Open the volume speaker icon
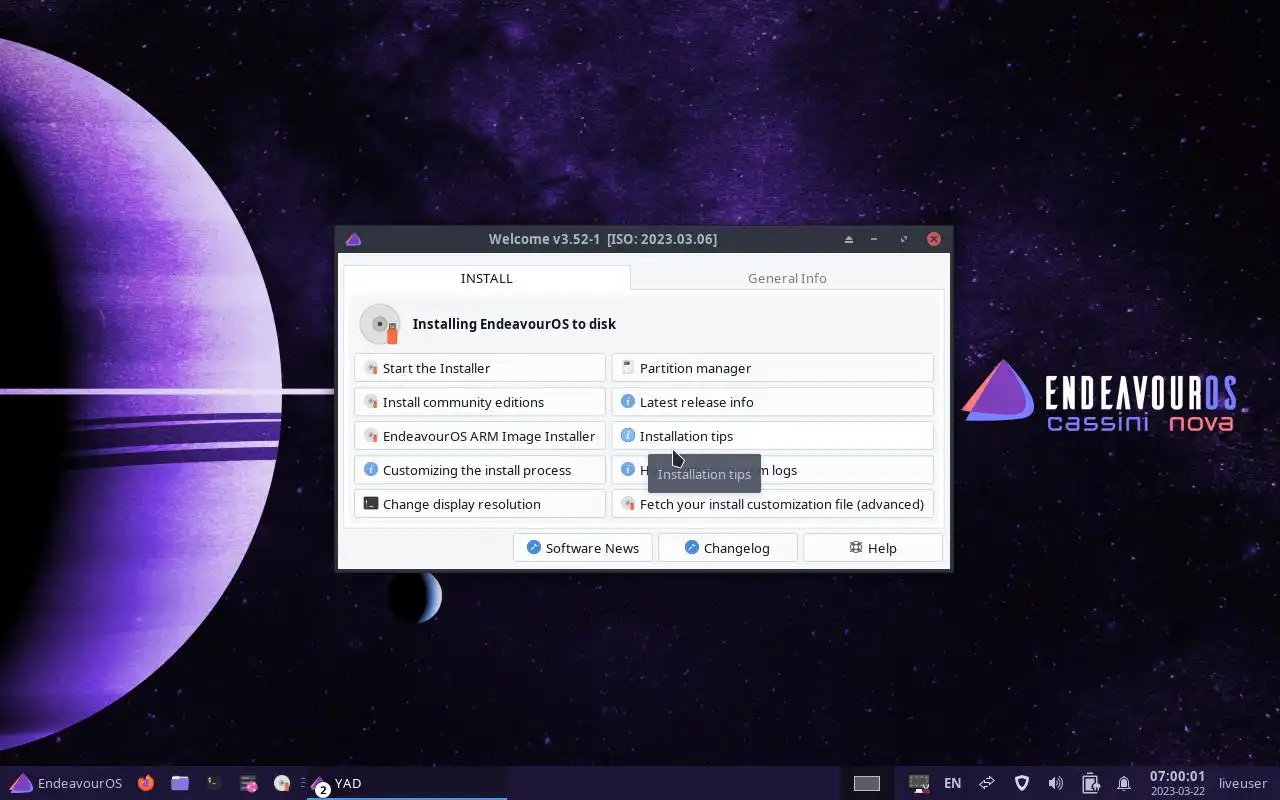This screenshot has height=800, width=1280. (x=1055, y=783)
